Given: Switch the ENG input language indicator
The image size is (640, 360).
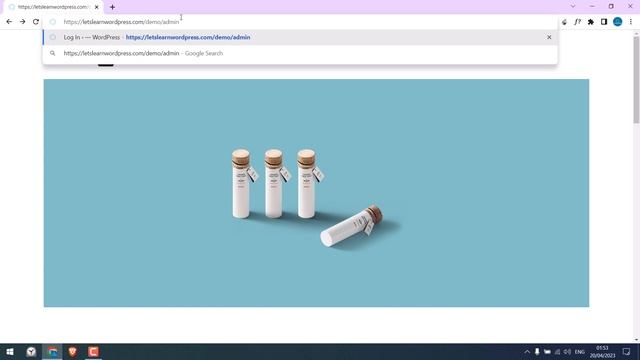Looking at the screenshot, I should click(580, 351).
